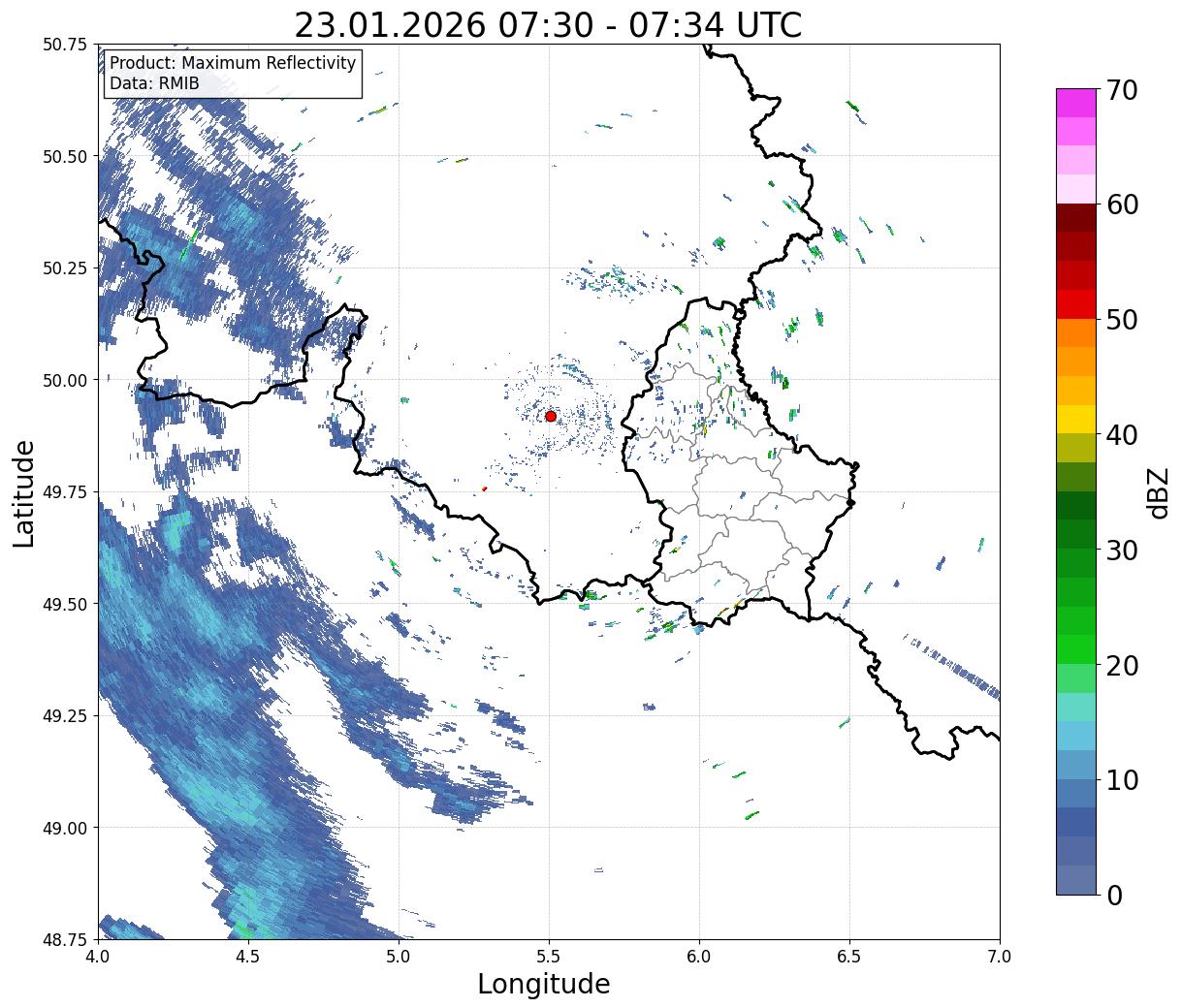Screen dimensions: 1182x1008
Task: Click the orange colorbar swatch just below 50
Action: coord(1076,333)
